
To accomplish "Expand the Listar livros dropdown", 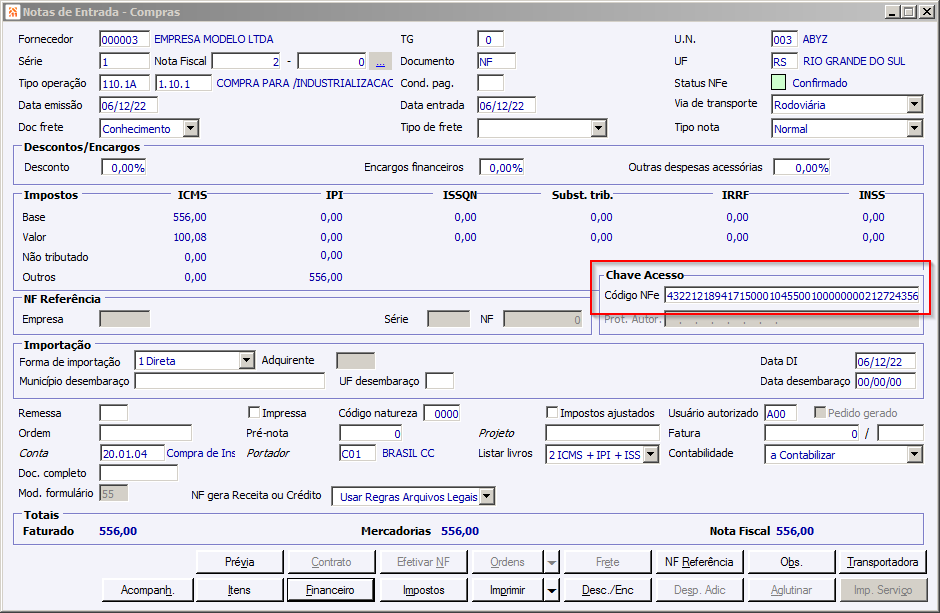I will pyautogui.click(x=651, y=455).
